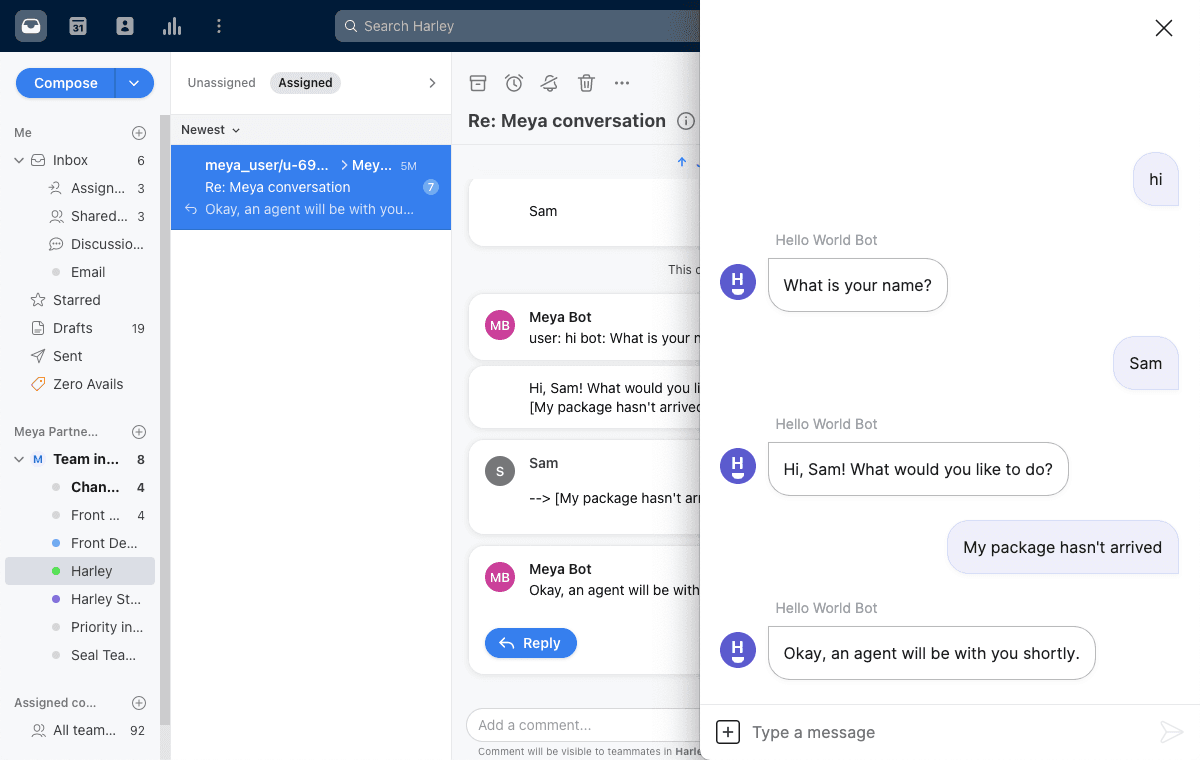Jump to previous message with up arrow

[682, 161]
